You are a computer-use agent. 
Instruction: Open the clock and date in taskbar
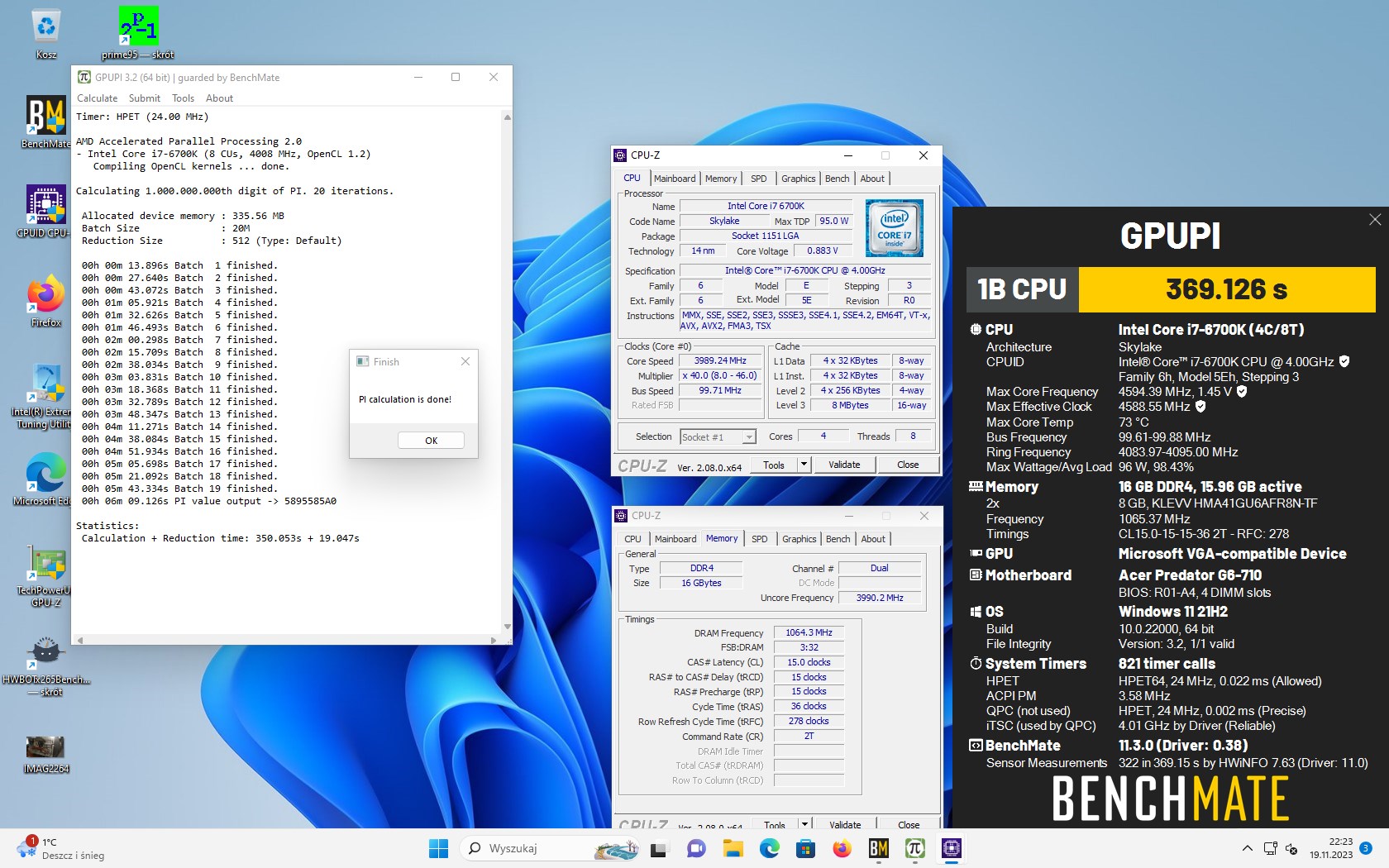pyautogui.click(x=1330, y=848)
